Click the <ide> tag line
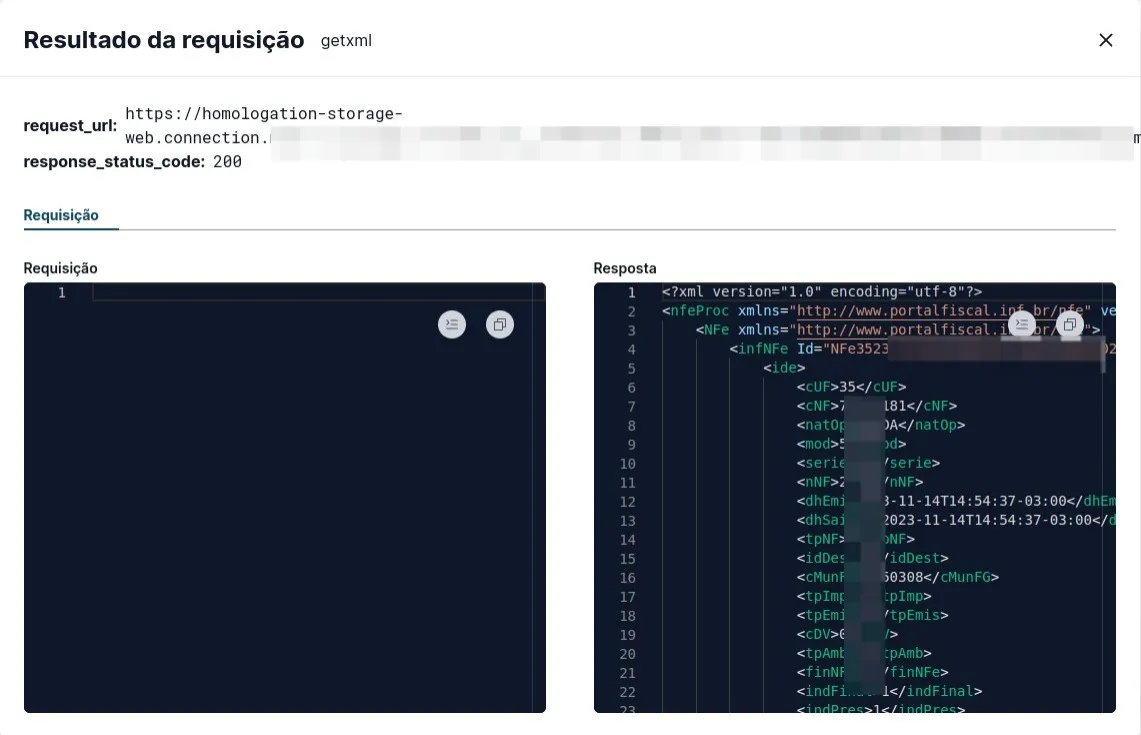Viewport: 1141px width, 735px height. click(x=784, y=368)
